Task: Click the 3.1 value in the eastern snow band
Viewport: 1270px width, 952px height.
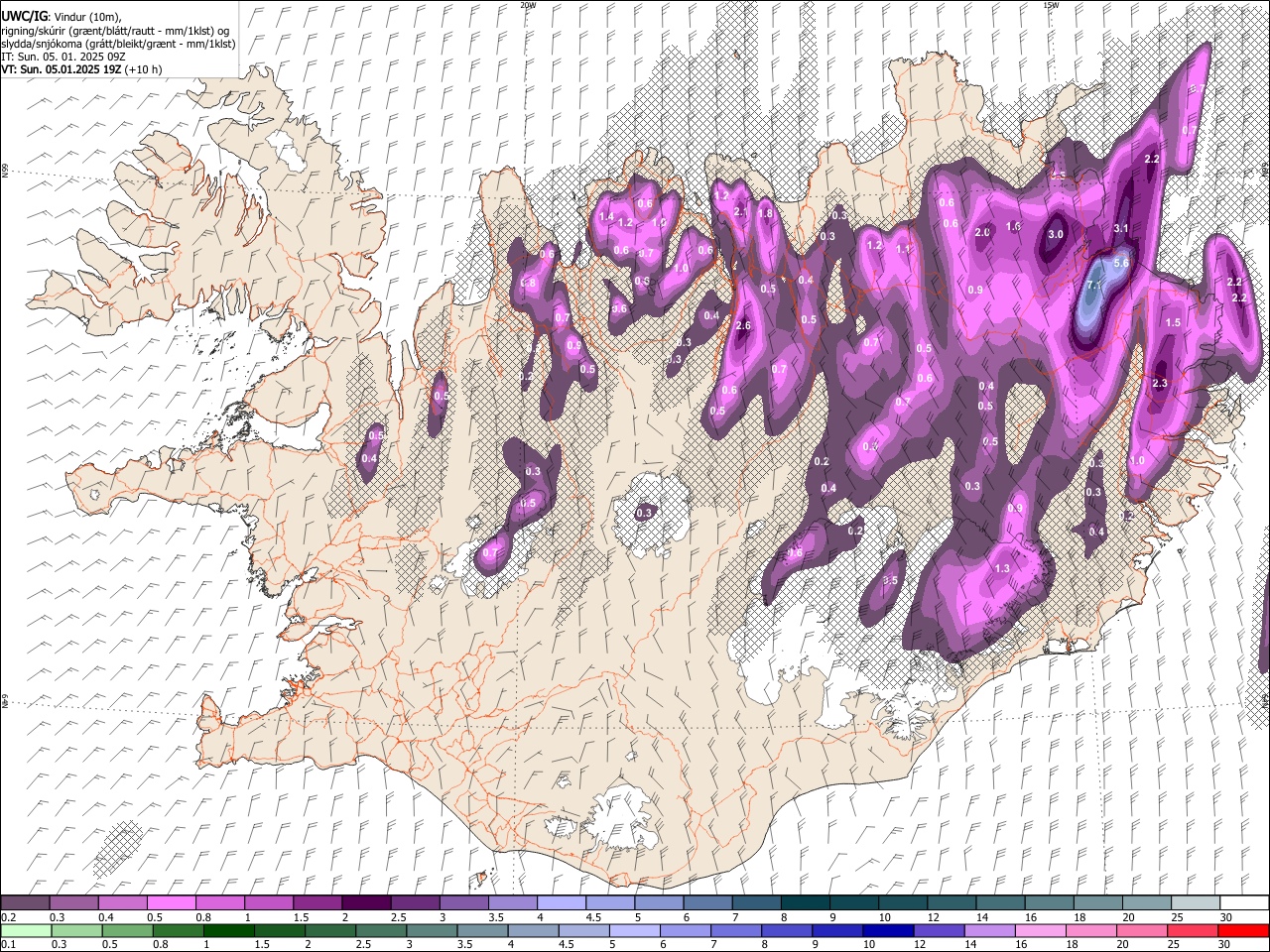Action: click(1122, 228)
